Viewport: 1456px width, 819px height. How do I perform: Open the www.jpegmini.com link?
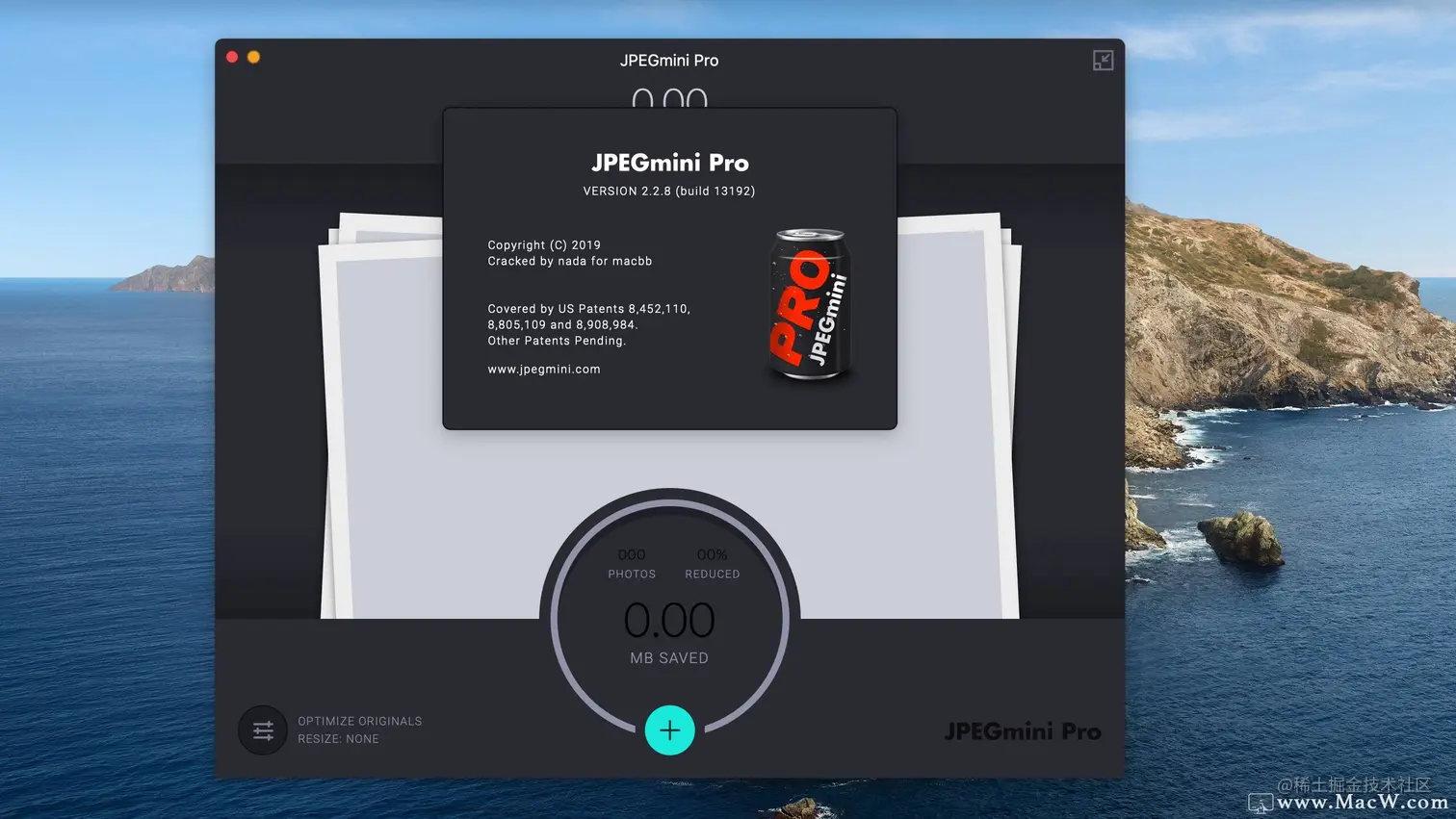[544, 370]
